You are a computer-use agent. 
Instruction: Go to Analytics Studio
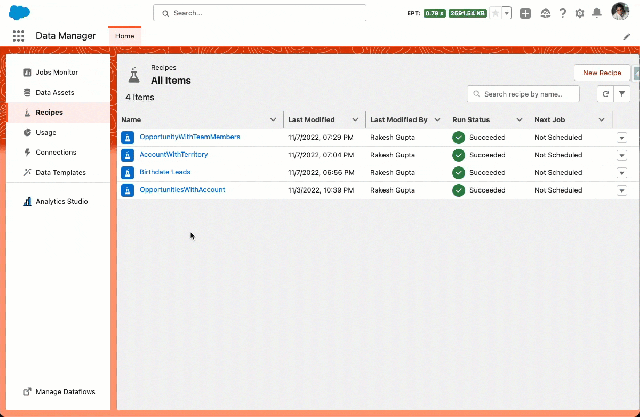pyautogui.click(x=58, y=201)
